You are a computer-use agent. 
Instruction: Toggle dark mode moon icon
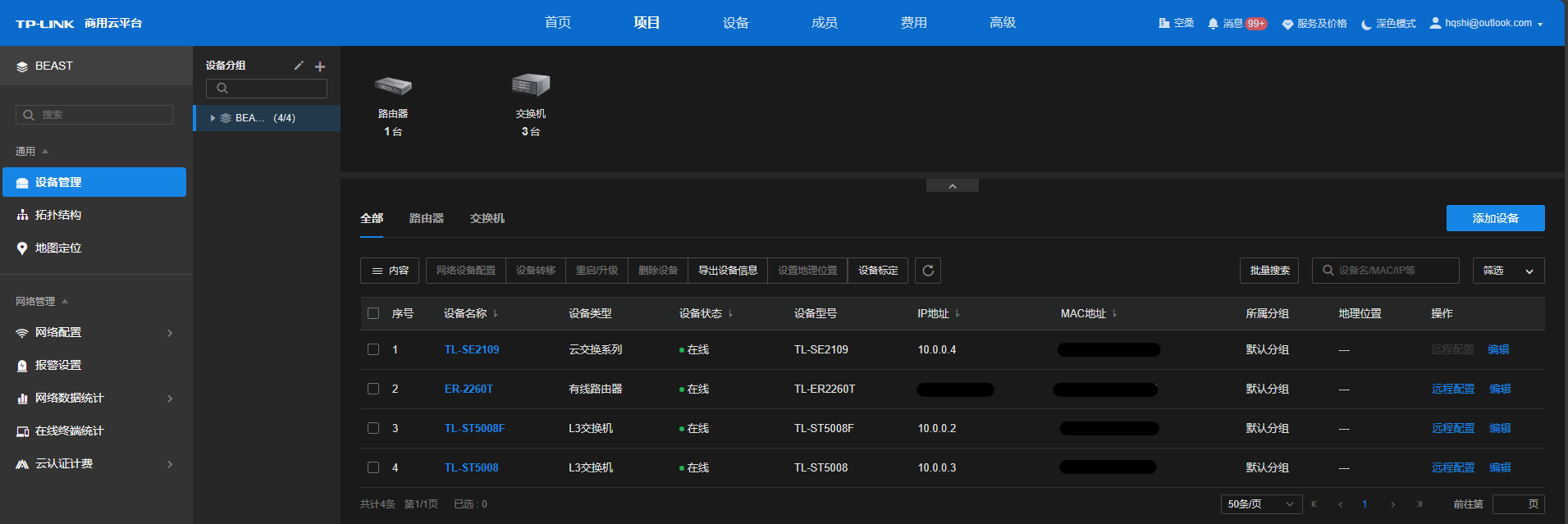click(1366, 24)
